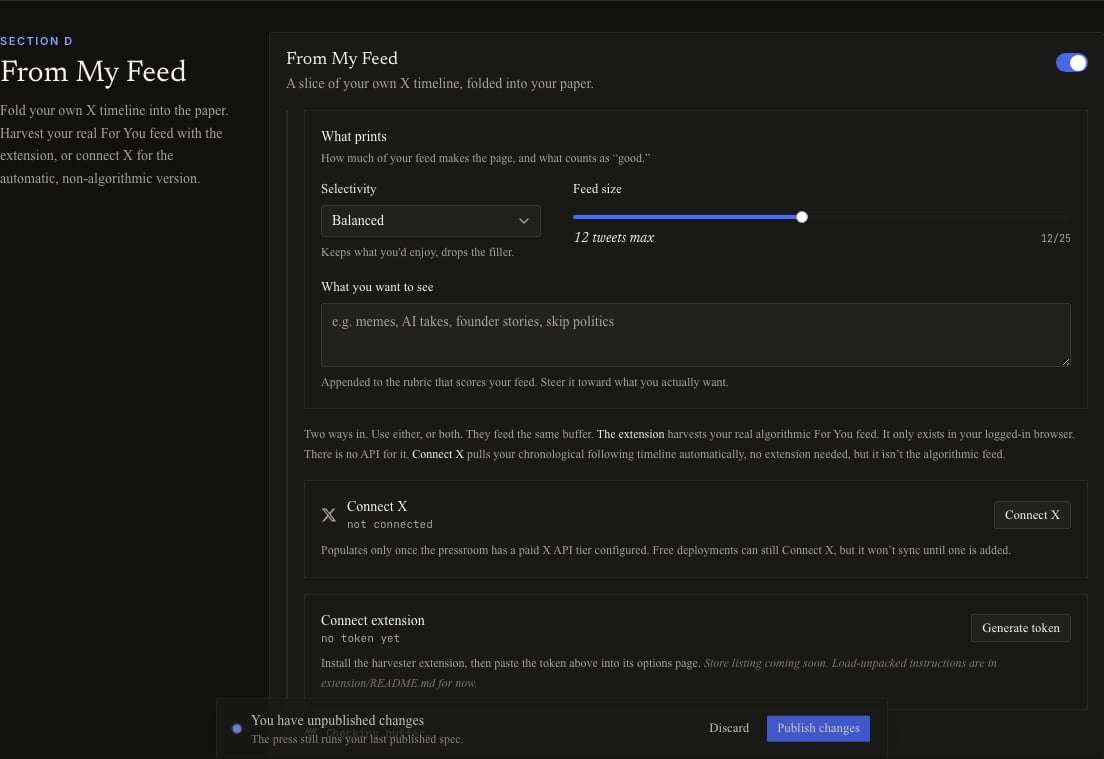The height and width of the screenshot is (759, 1104).
Task: Click the 'Connect extension' heading
Action: 372,620
